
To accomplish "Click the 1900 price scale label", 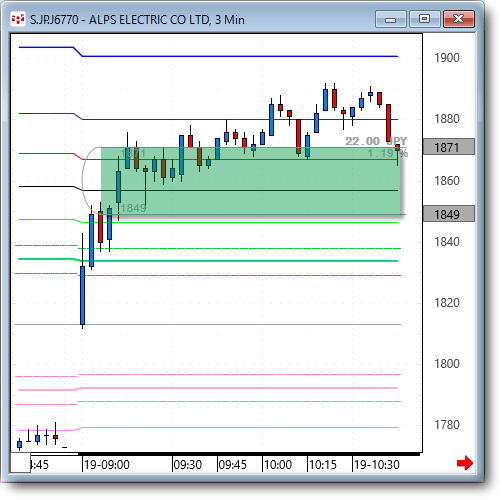I will tap(447, 58).
